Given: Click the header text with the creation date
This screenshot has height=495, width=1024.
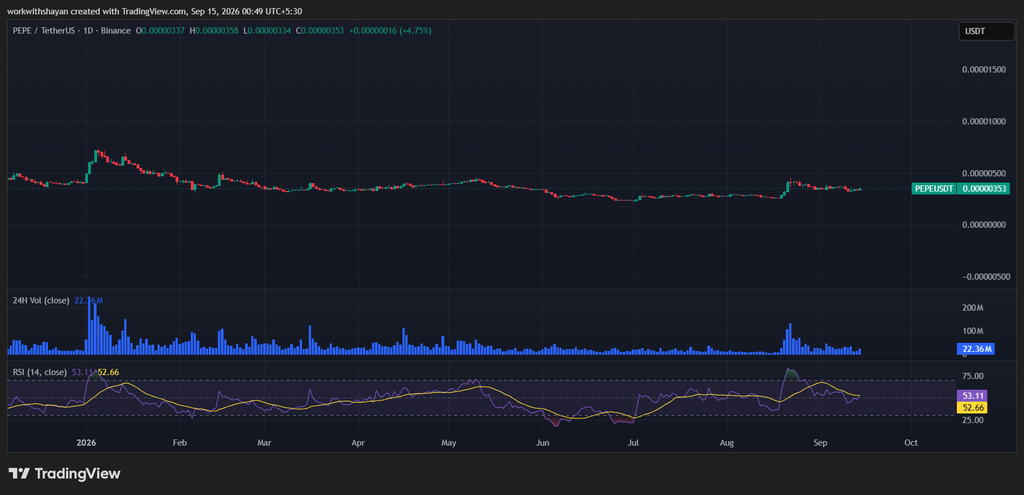Looking at the screenshot, I should click(x=155, y=11).
